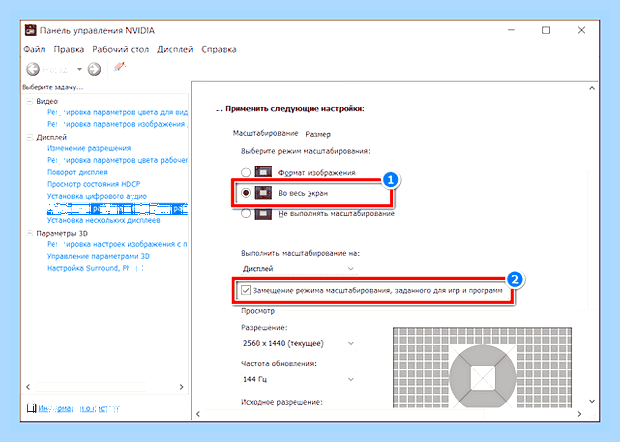
Task: Open Просмотр состояния HDCP task
Action: click(x=93, y=184)
